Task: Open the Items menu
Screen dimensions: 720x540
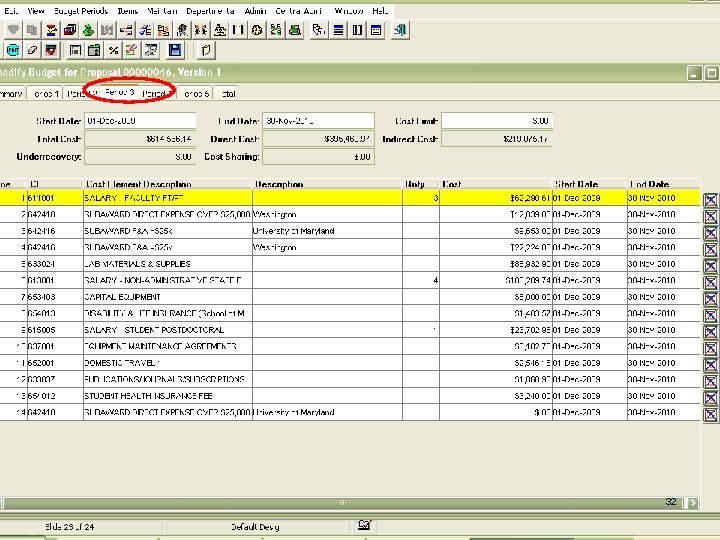Action: pyautogui.click(x=128, y=11)
